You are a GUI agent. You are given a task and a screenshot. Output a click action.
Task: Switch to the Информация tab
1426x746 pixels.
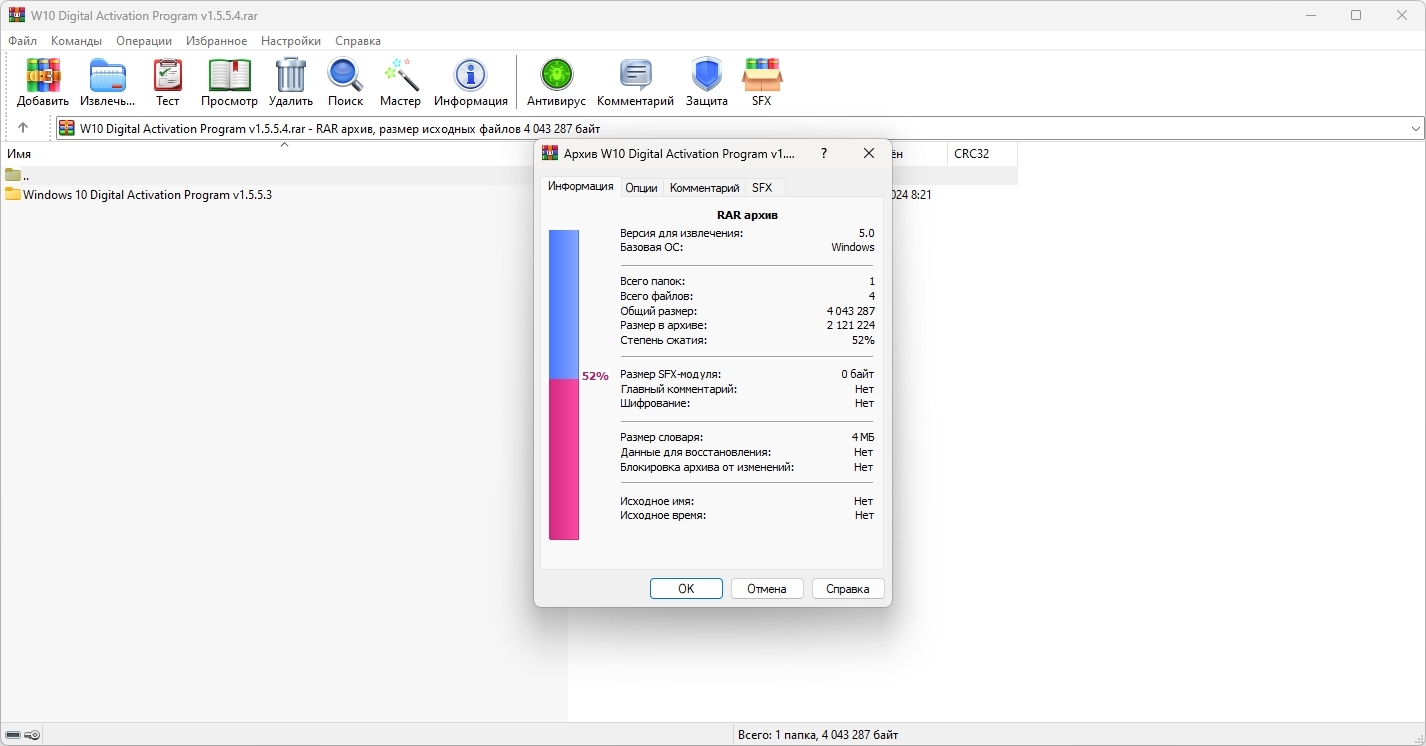(x=580, y=186)
